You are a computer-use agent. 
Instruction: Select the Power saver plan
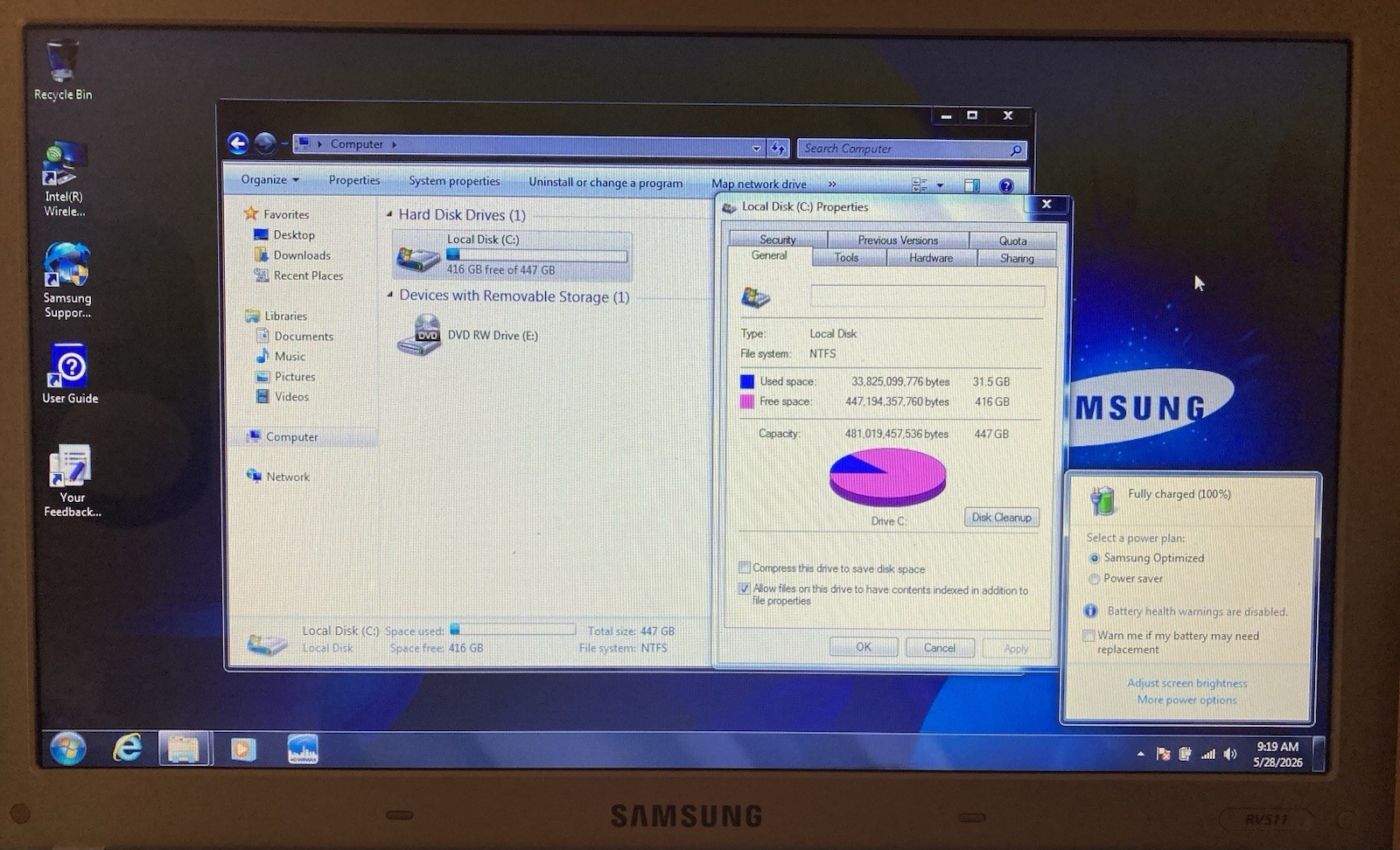tap(1094, 579)
